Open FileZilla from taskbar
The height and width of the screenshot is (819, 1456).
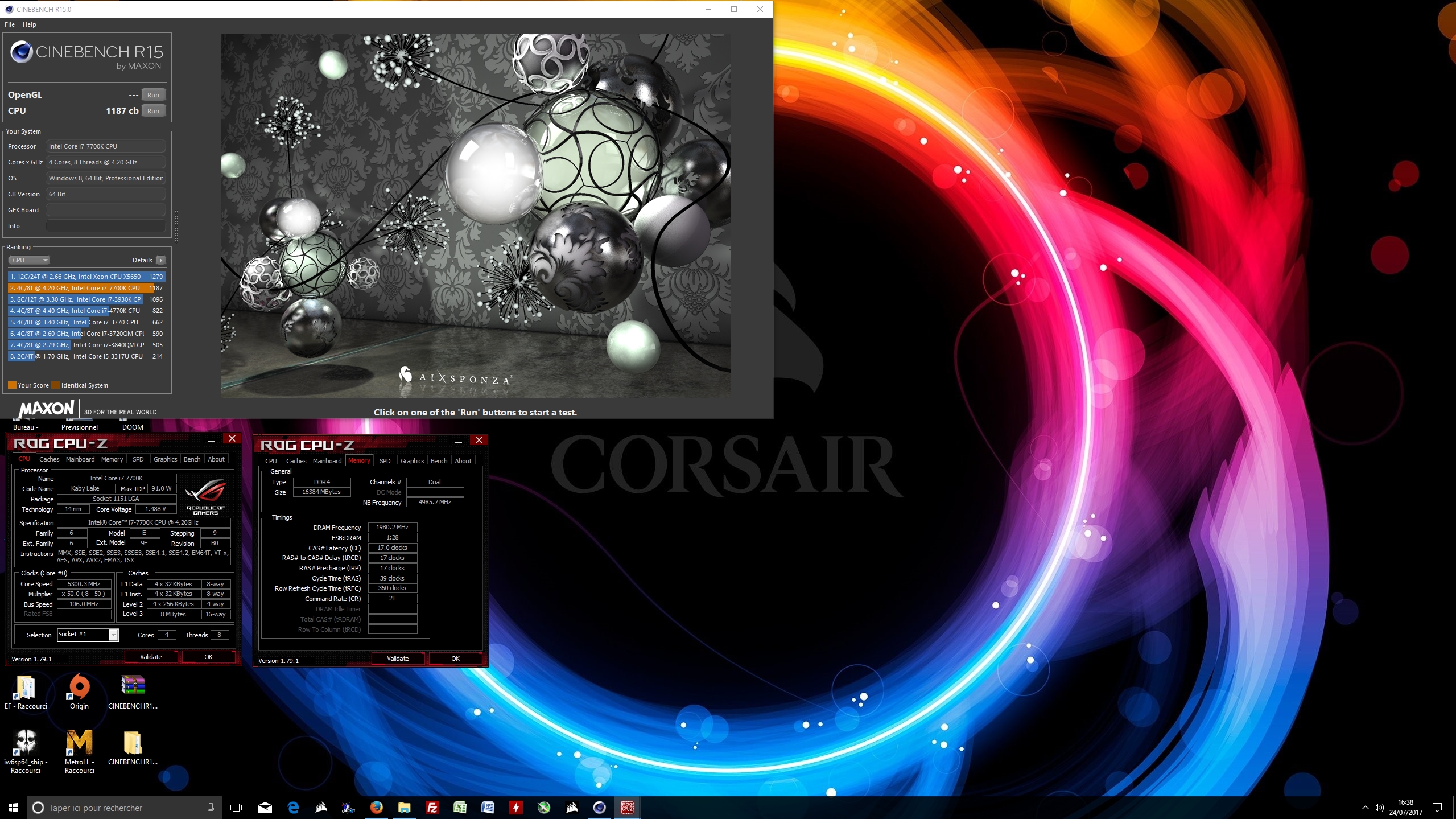432,808
